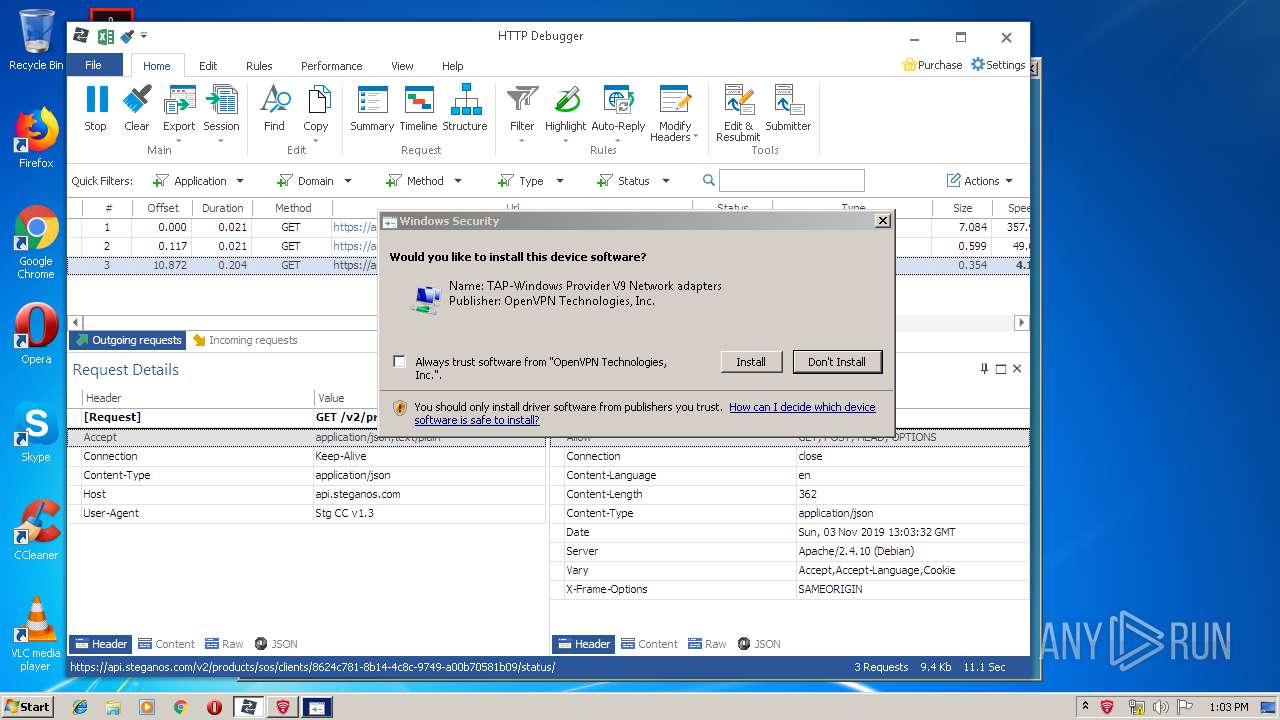Click the Install button

click(x=751, y=362)
